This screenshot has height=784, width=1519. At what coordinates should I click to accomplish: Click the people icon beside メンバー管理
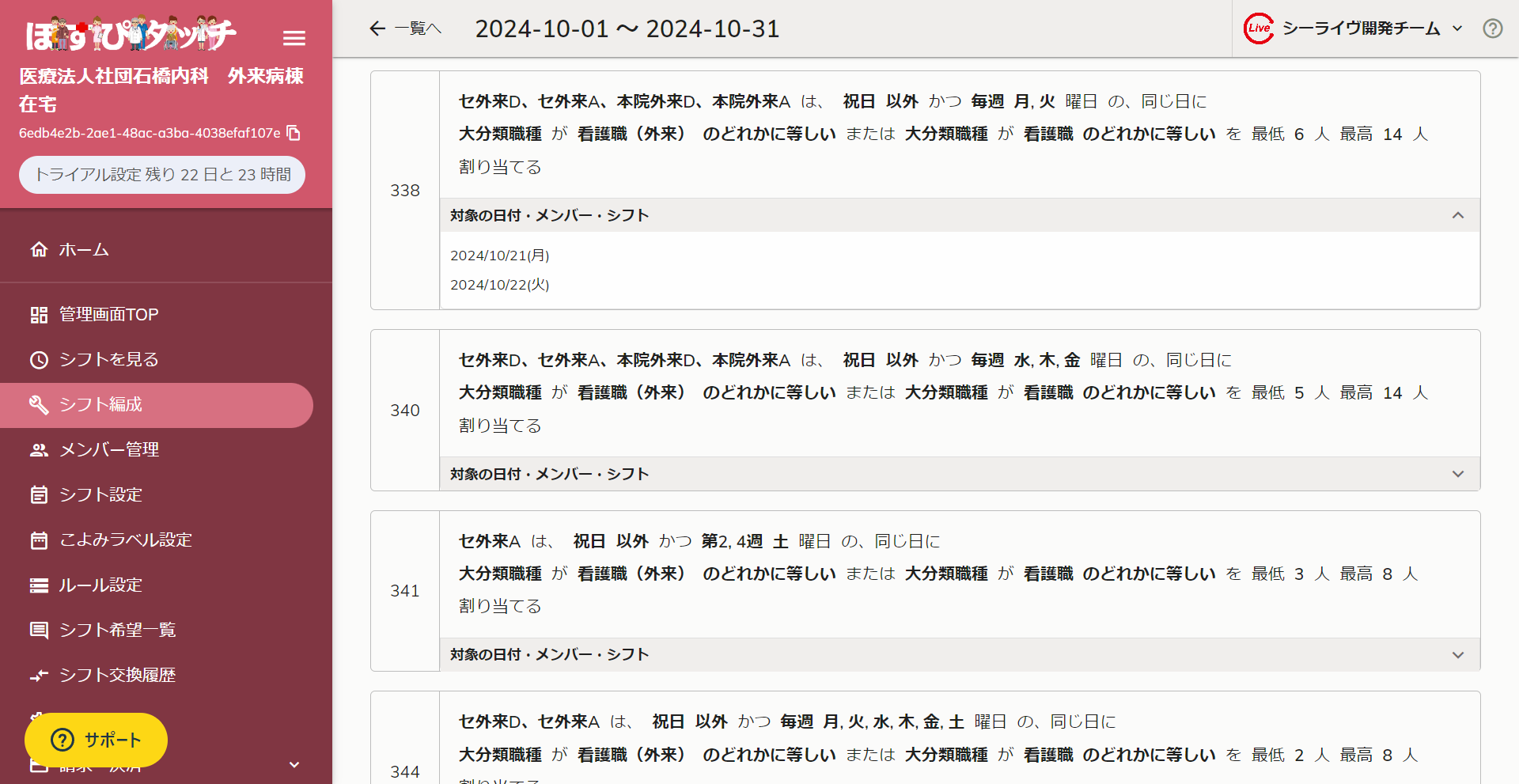pyautogui.click(x=39, y=450)
